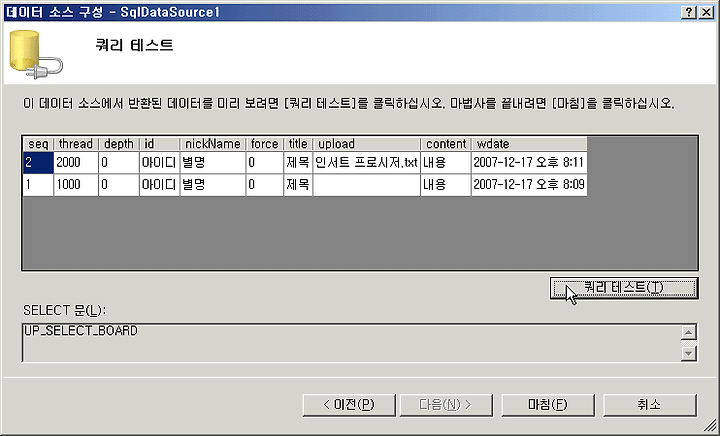Select the 내용 cell in the thread 1000 row
Image resolution: width=720 pixels, height=436 pixels.
446,184
